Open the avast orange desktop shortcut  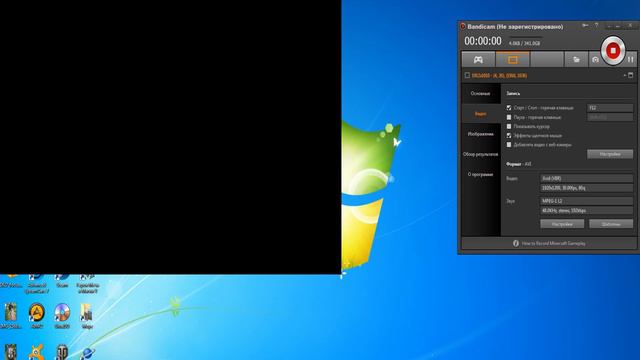pyautogui.click(x=37, y=352)
